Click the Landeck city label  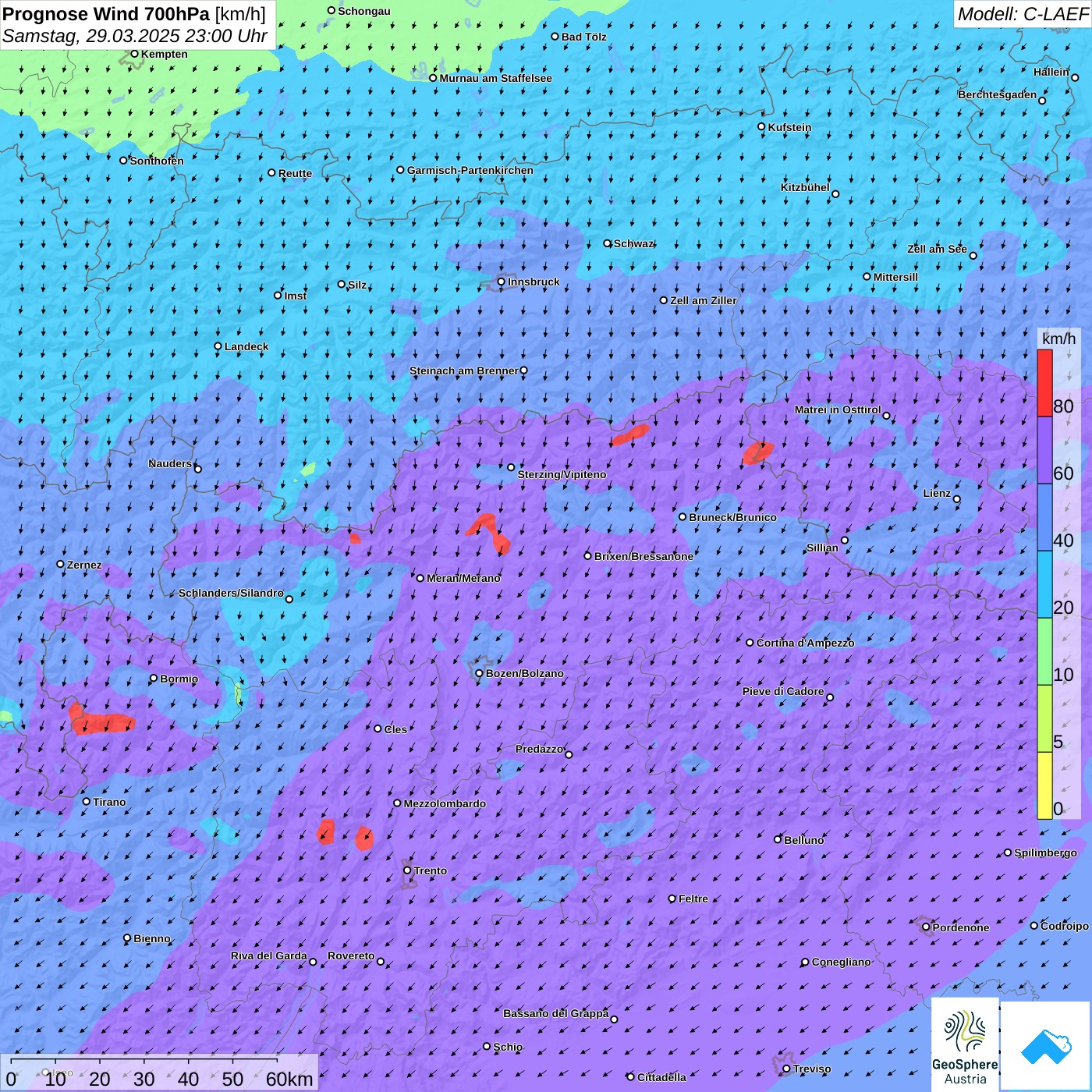(246, 346)
